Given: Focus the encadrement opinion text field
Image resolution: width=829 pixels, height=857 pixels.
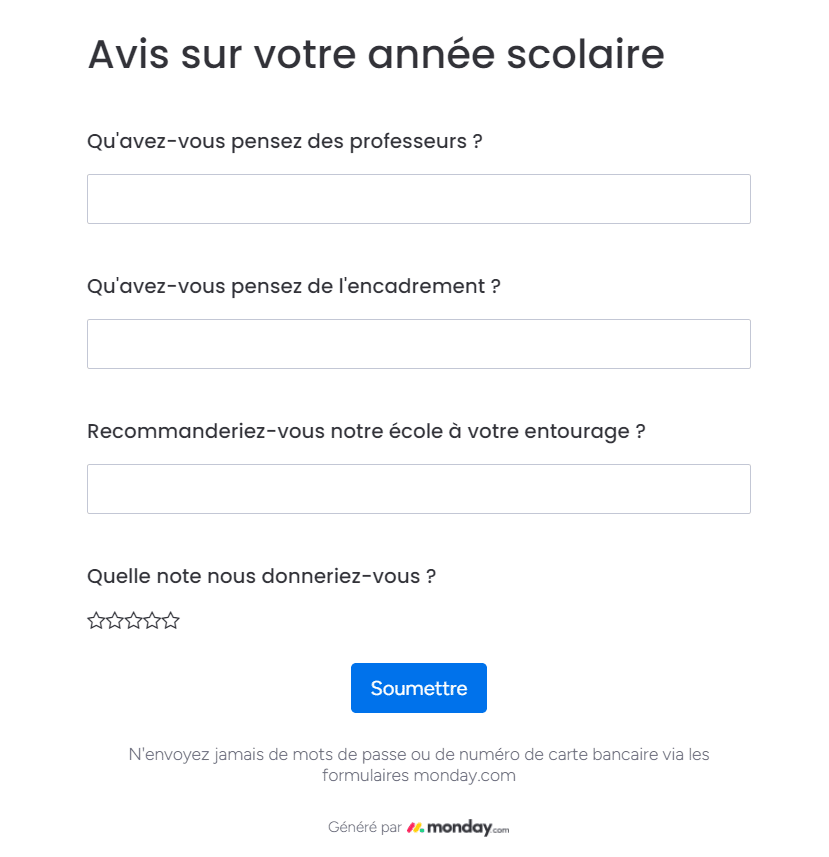Looking at the screenshot, I should coord(419,344).
